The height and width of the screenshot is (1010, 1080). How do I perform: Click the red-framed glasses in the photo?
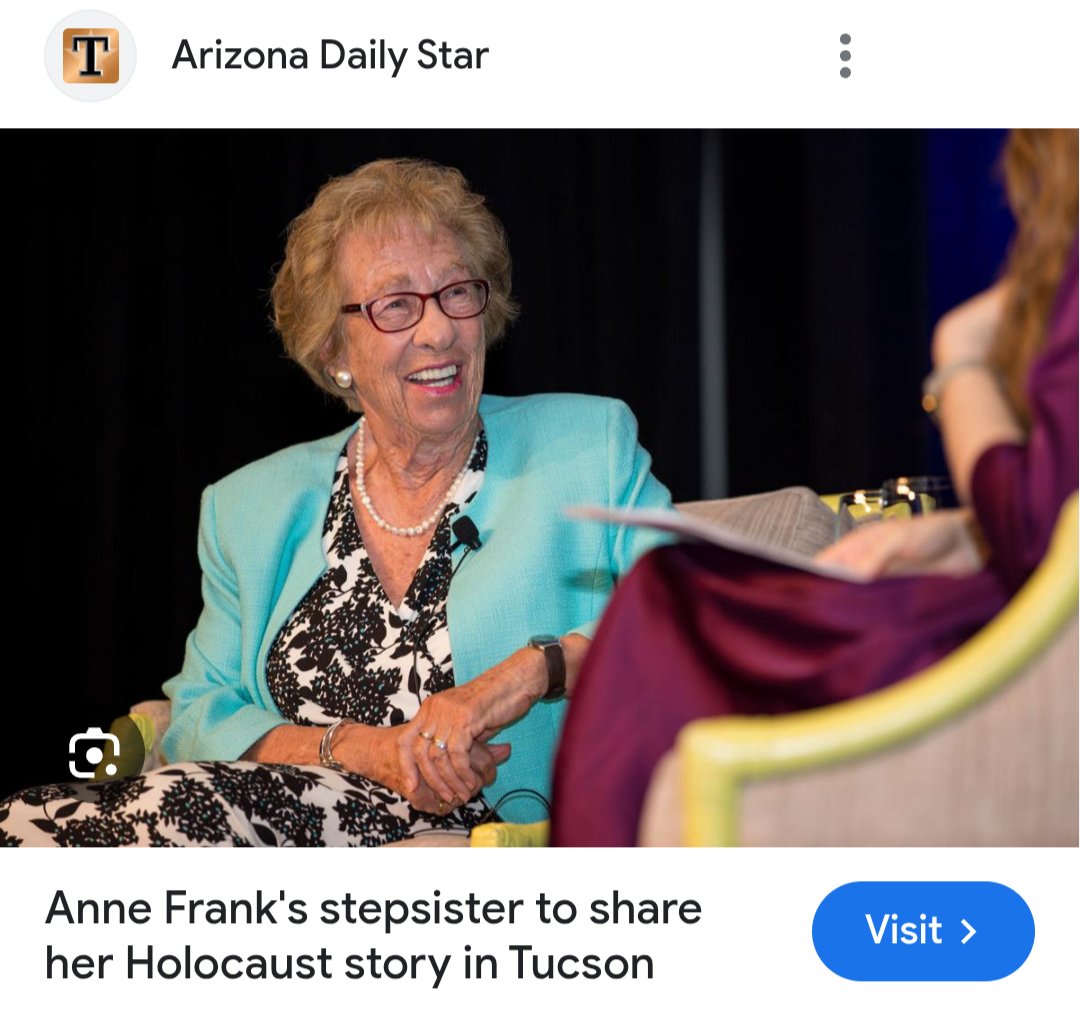pos(417,305)
